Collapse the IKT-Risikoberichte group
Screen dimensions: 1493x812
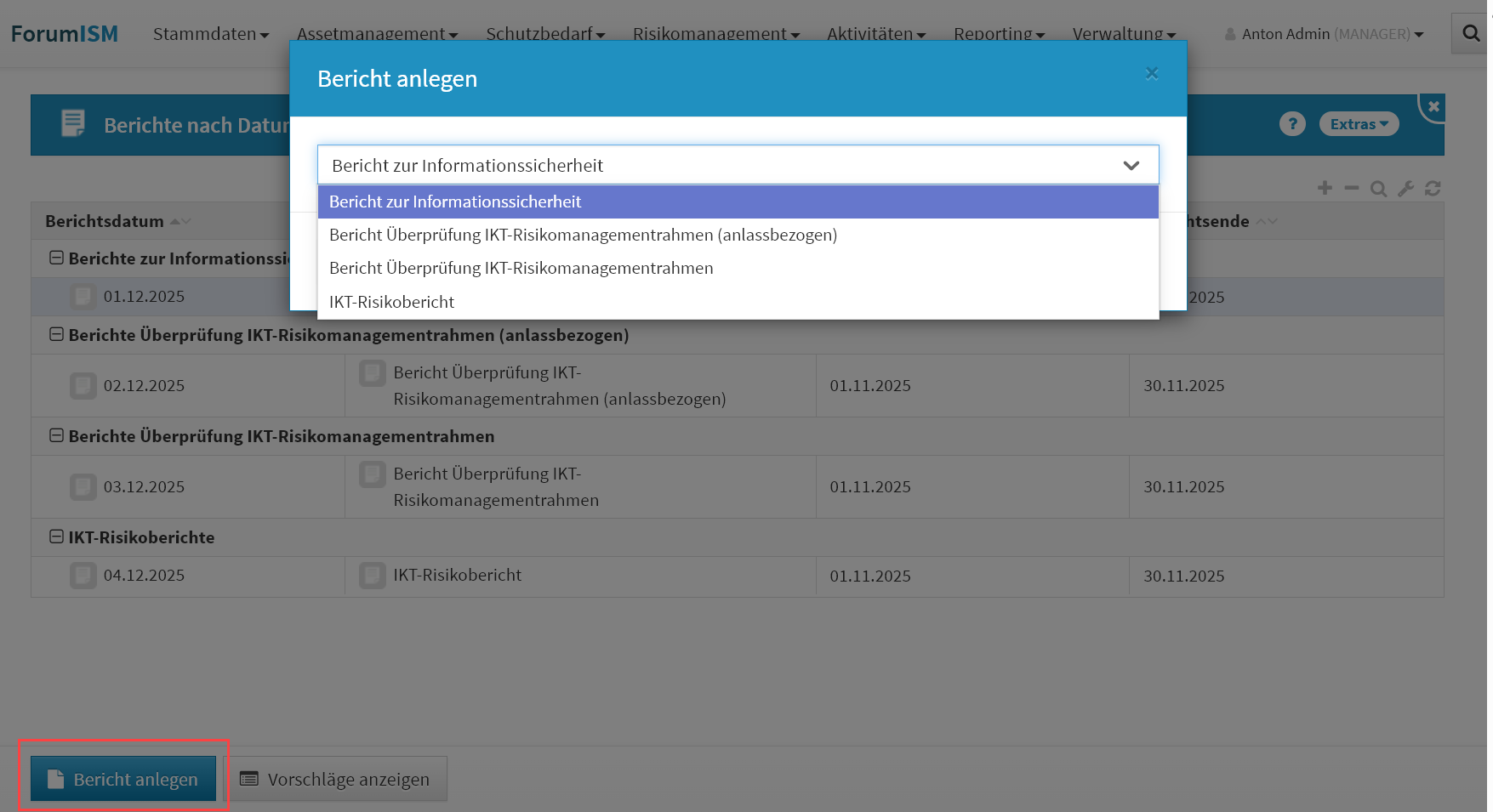click(57, 537)
